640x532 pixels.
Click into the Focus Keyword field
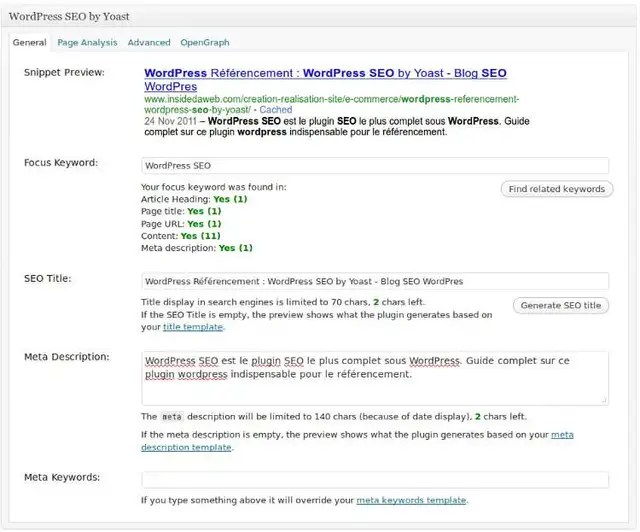coord(375,166)
